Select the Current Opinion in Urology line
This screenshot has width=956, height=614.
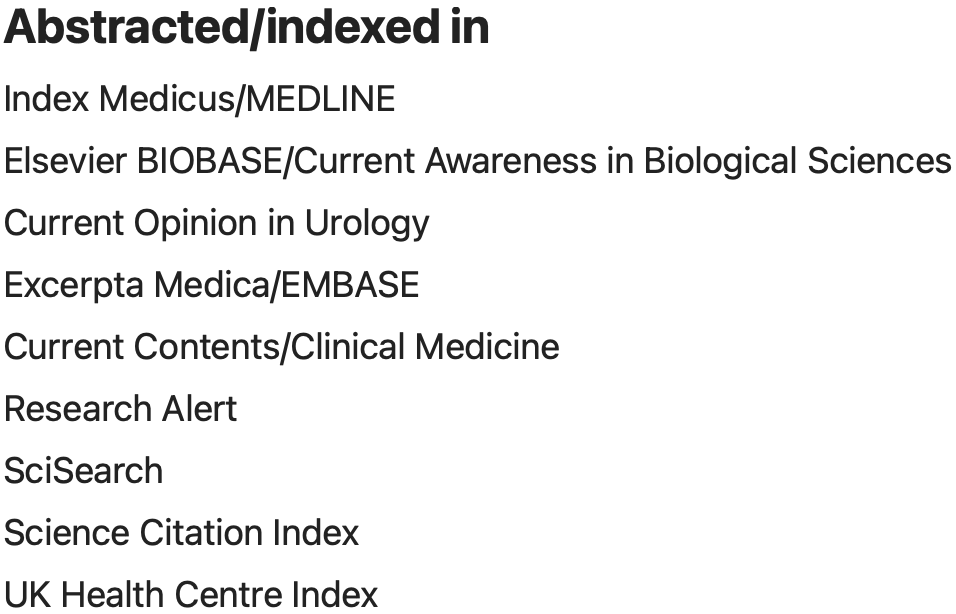(x=216, y=224)
